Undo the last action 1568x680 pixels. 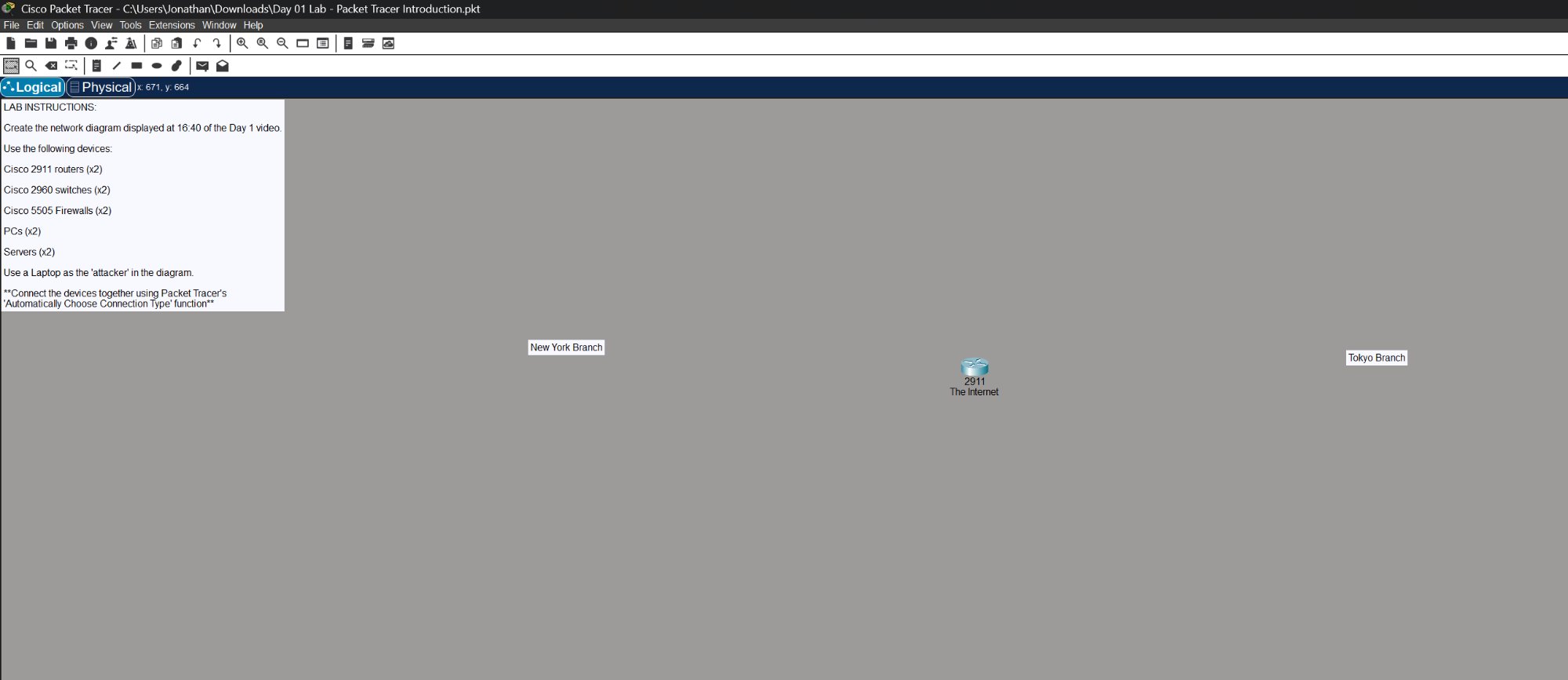[197, 43]
